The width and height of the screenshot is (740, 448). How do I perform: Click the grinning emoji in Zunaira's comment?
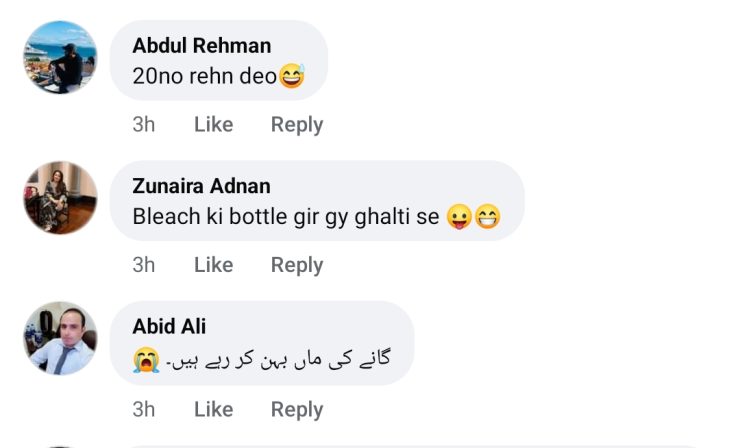click(488, 216)
